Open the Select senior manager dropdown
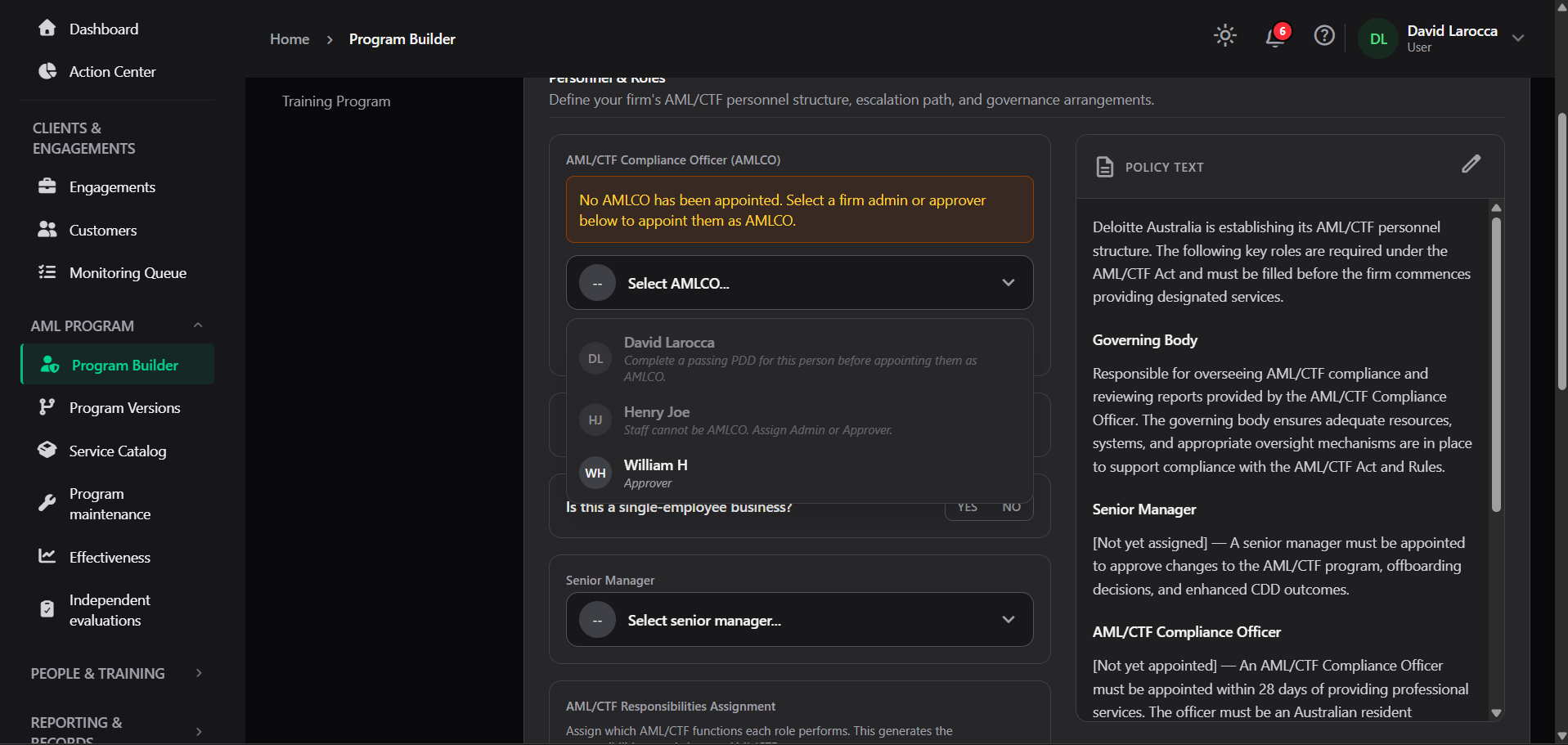 tap(799, 620)
